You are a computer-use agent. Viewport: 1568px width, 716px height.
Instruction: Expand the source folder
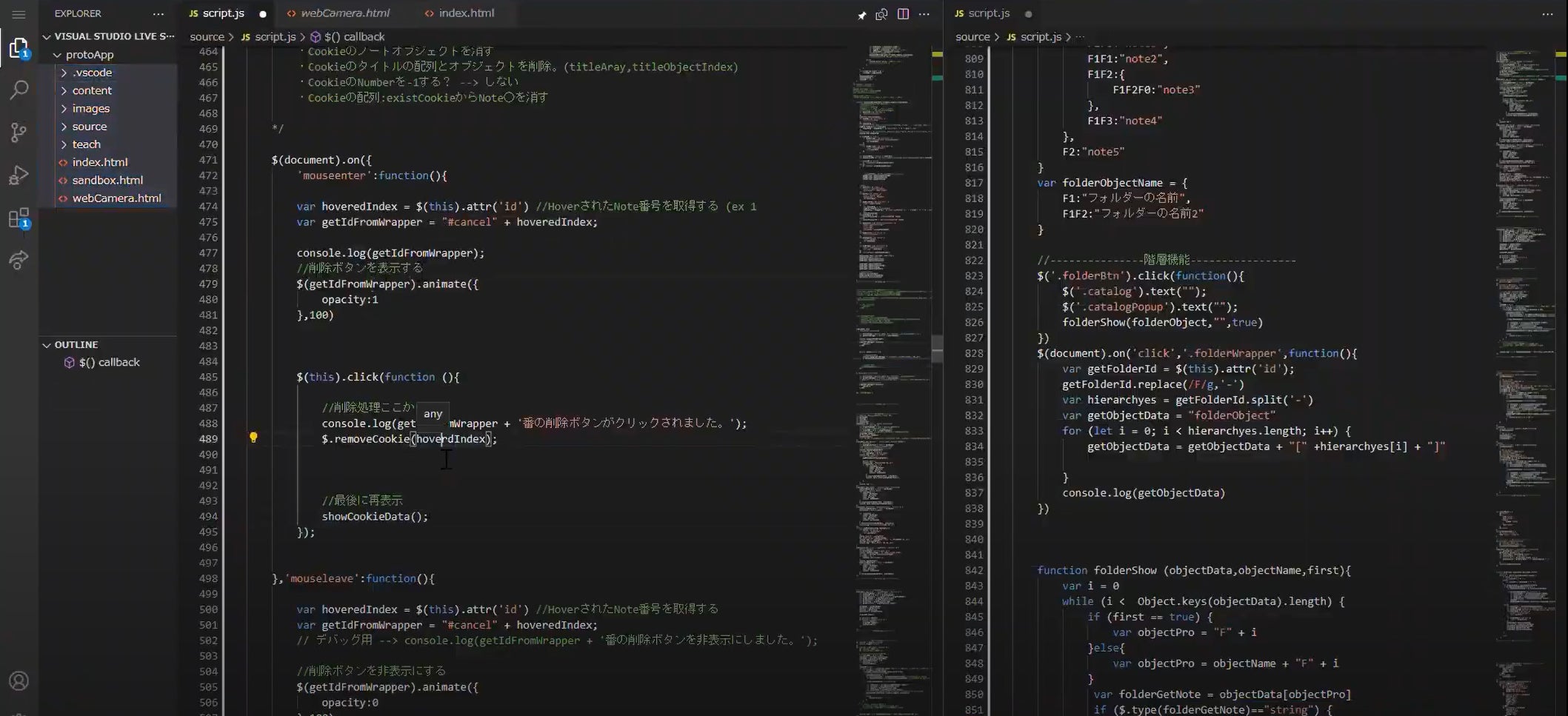[89, 127]
